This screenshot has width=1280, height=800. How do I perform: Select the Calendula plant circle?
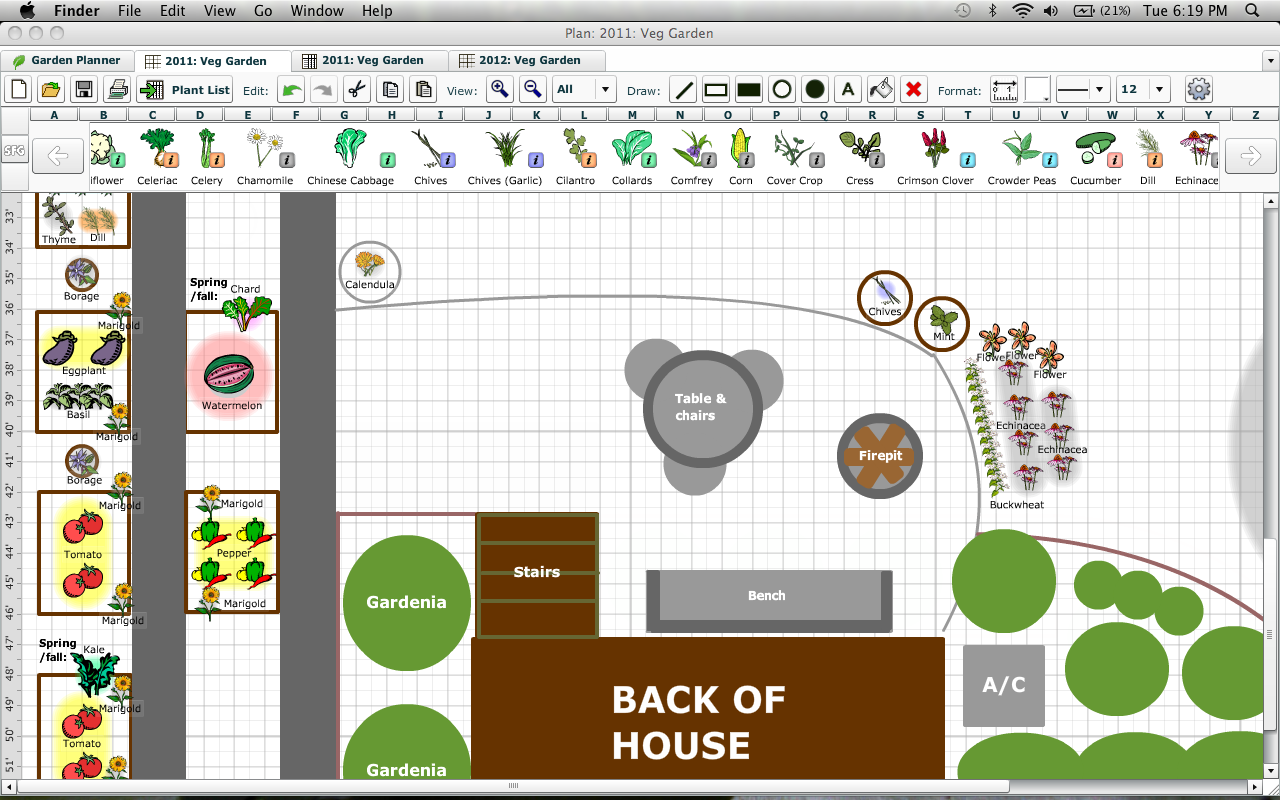pyautogui.click(x=370, y=270)
